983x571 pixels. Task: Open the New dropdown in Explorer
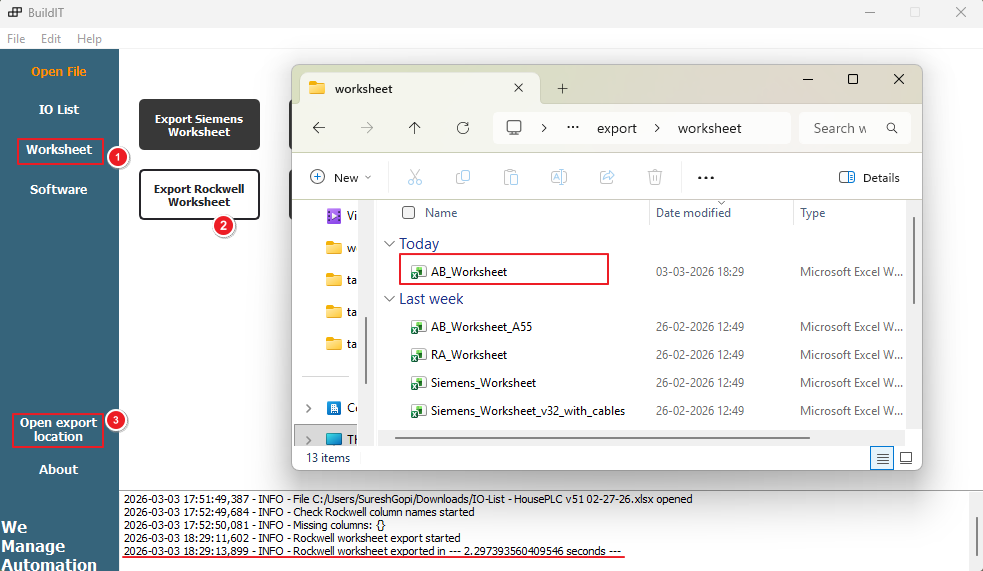pyautogui.click(x=341, y=177)
